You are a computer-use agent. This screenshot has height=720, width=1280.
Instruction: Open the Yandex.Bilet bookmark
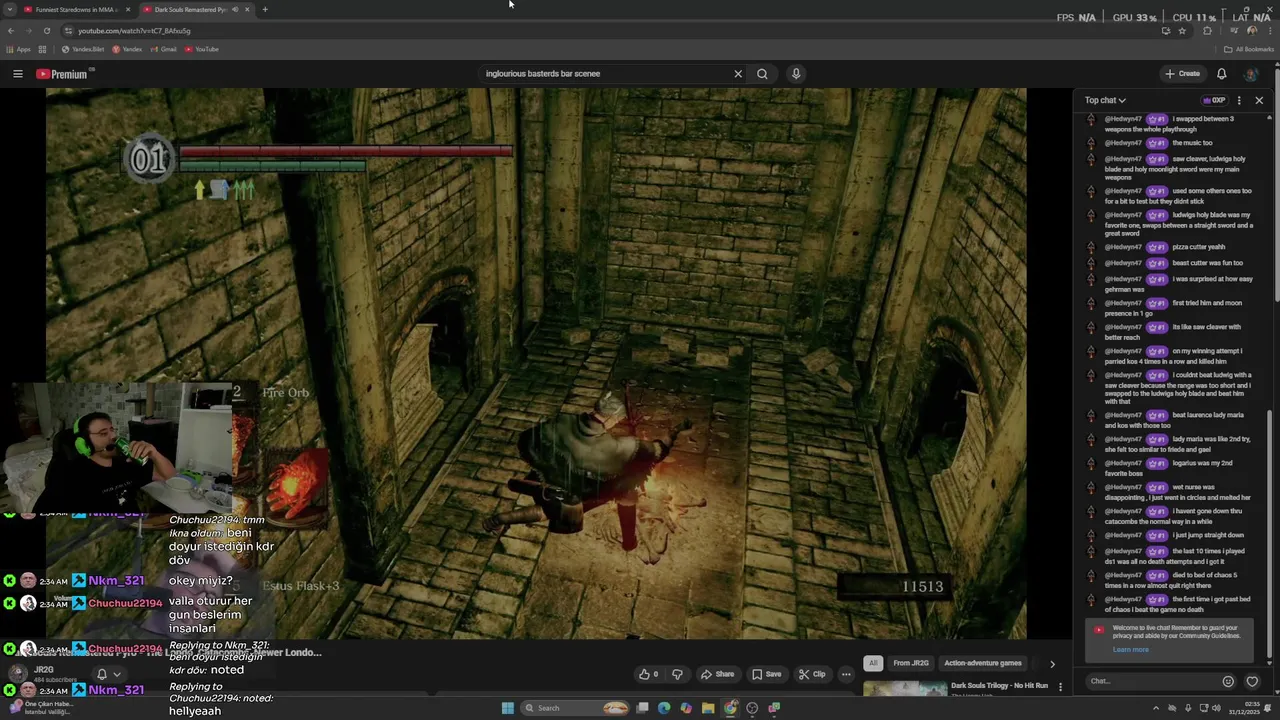click(82, 49)
